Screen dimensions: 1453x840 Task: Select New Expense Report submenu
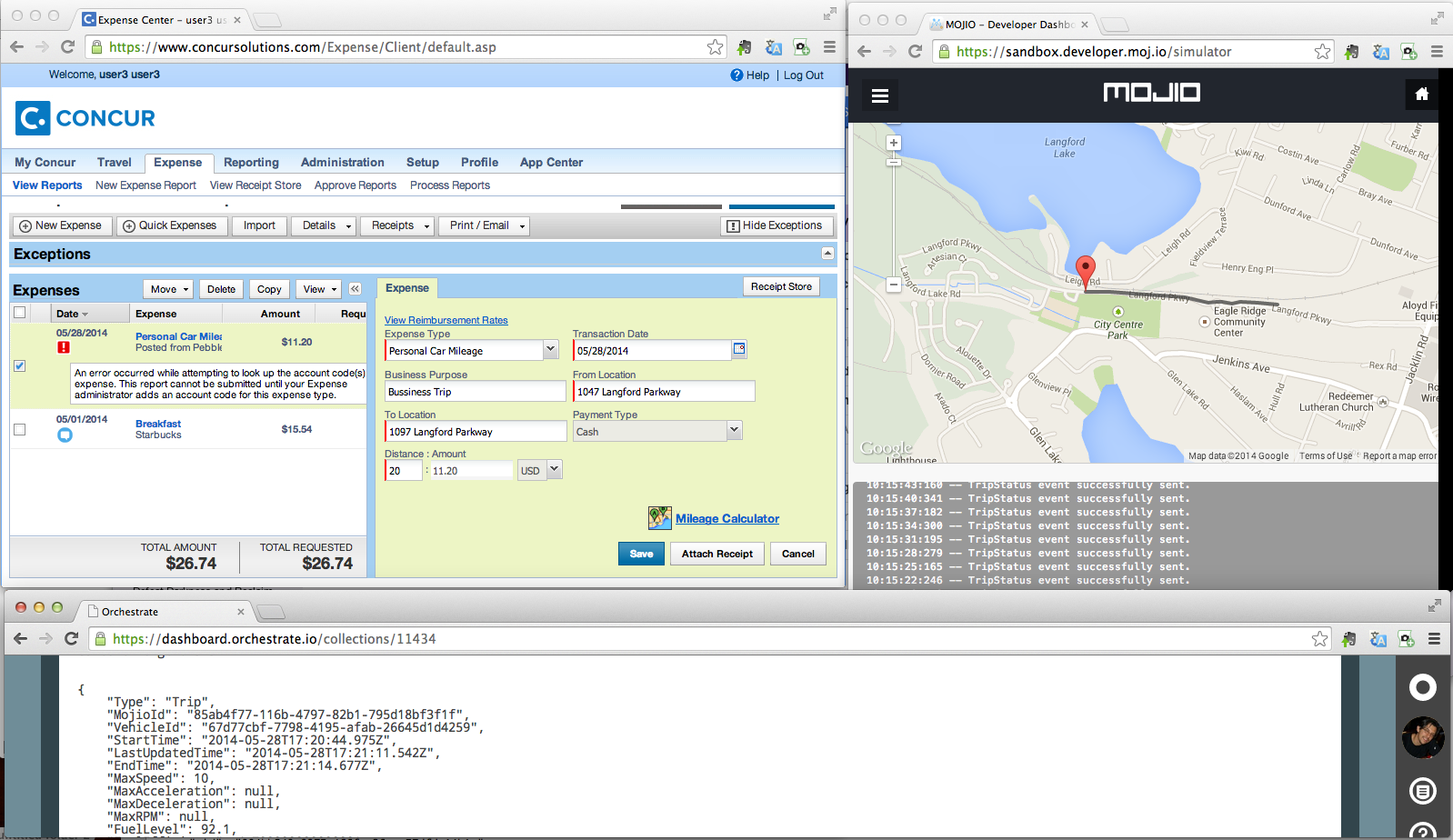[x=145, y=185]
